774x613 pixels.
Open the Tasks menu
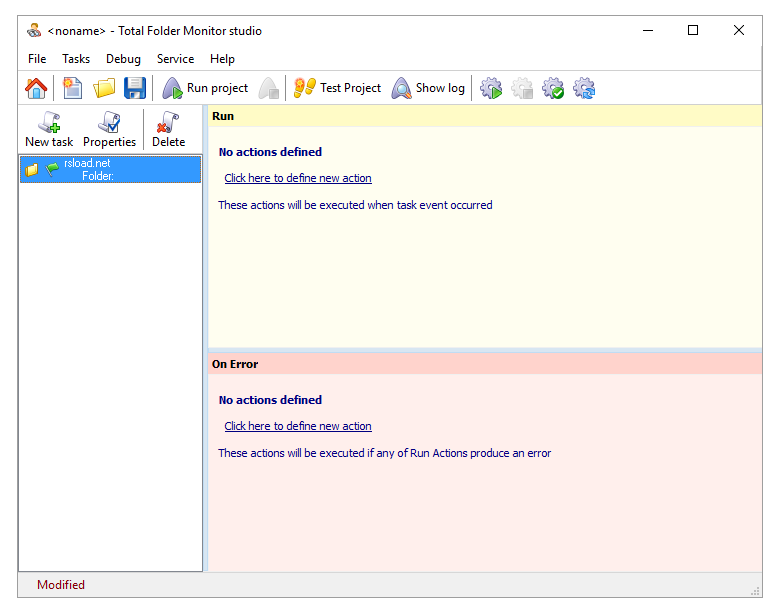76,59
